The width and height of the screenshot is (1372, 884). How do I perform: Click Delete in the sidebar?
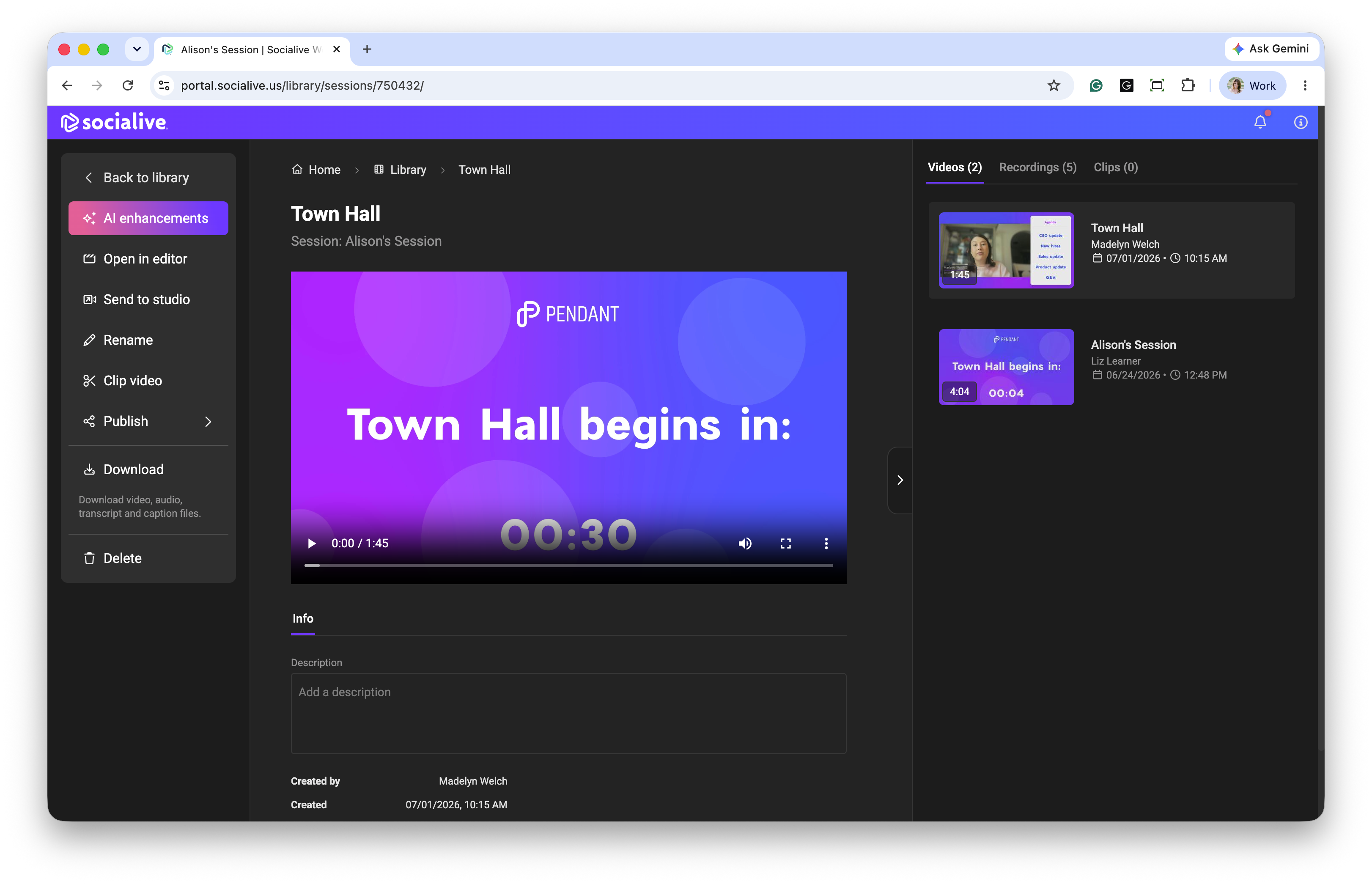[148, 558]
